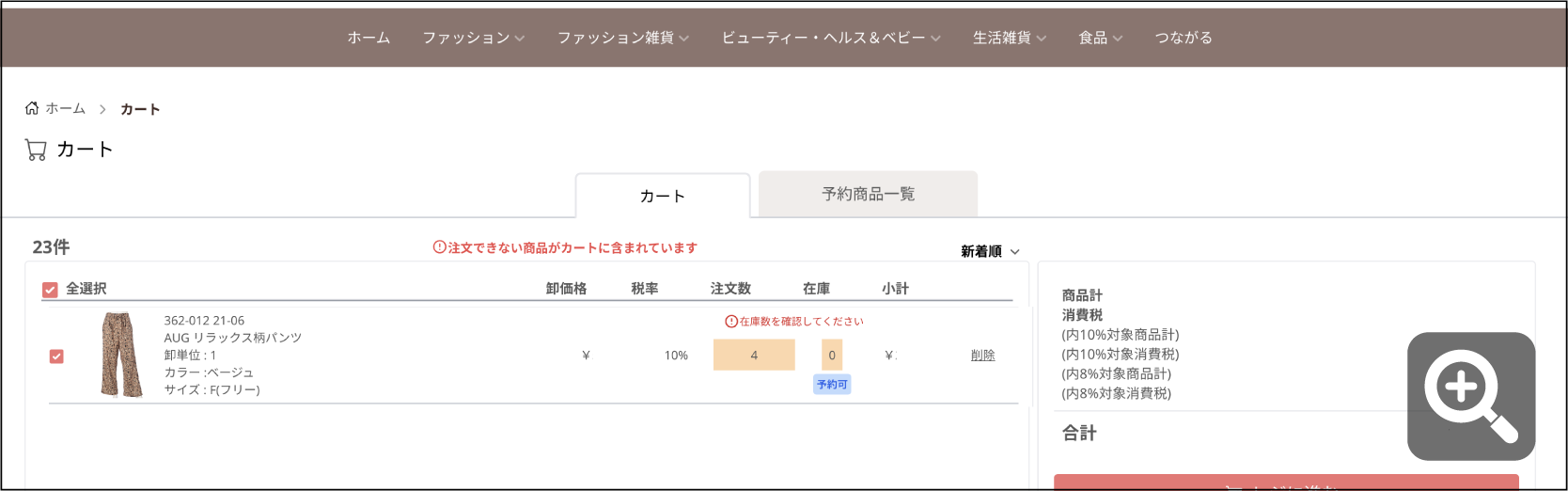The width and height of the screenshot is (1568, 491).
Task: Go to ホーム in the top navigation
Action: point(368,38)
